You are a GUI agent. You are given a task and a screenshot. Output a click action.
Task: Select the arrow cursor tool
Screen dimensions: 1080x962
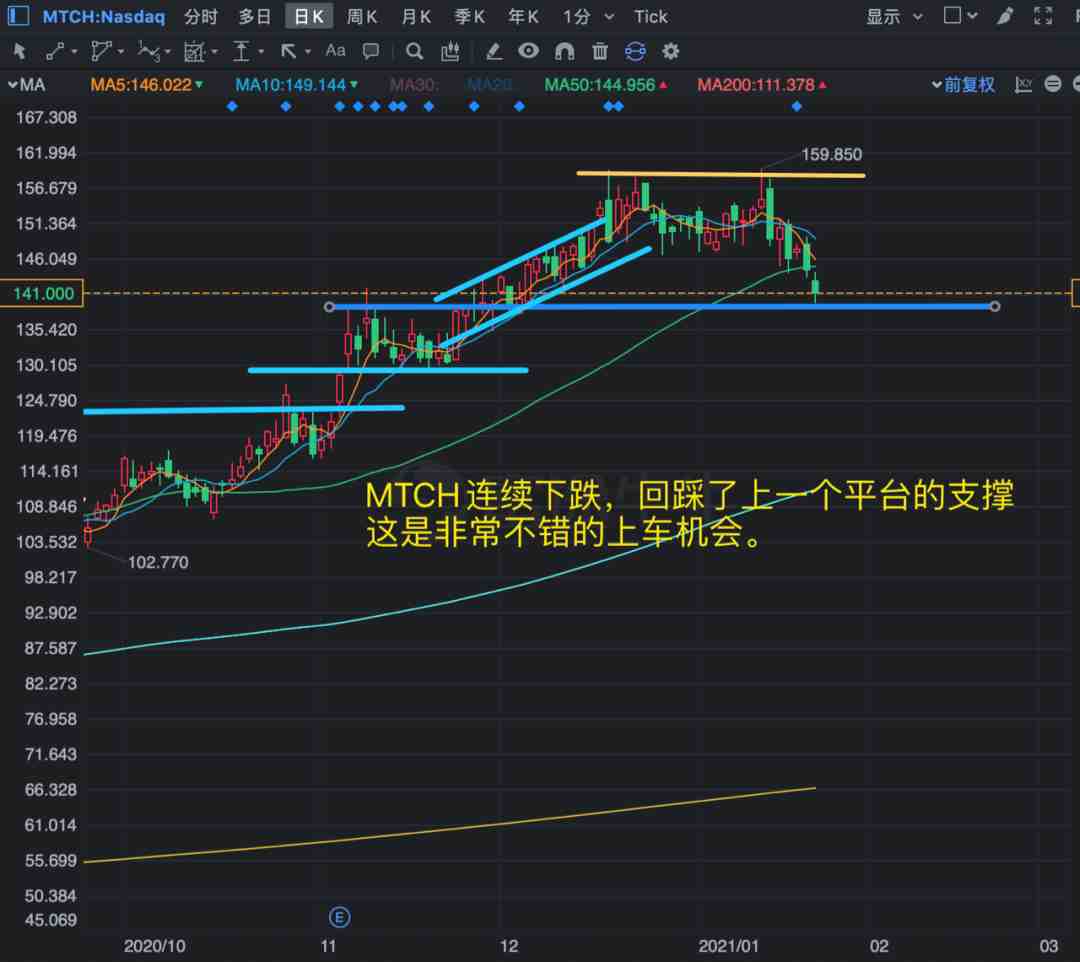[x=19, y=51]
